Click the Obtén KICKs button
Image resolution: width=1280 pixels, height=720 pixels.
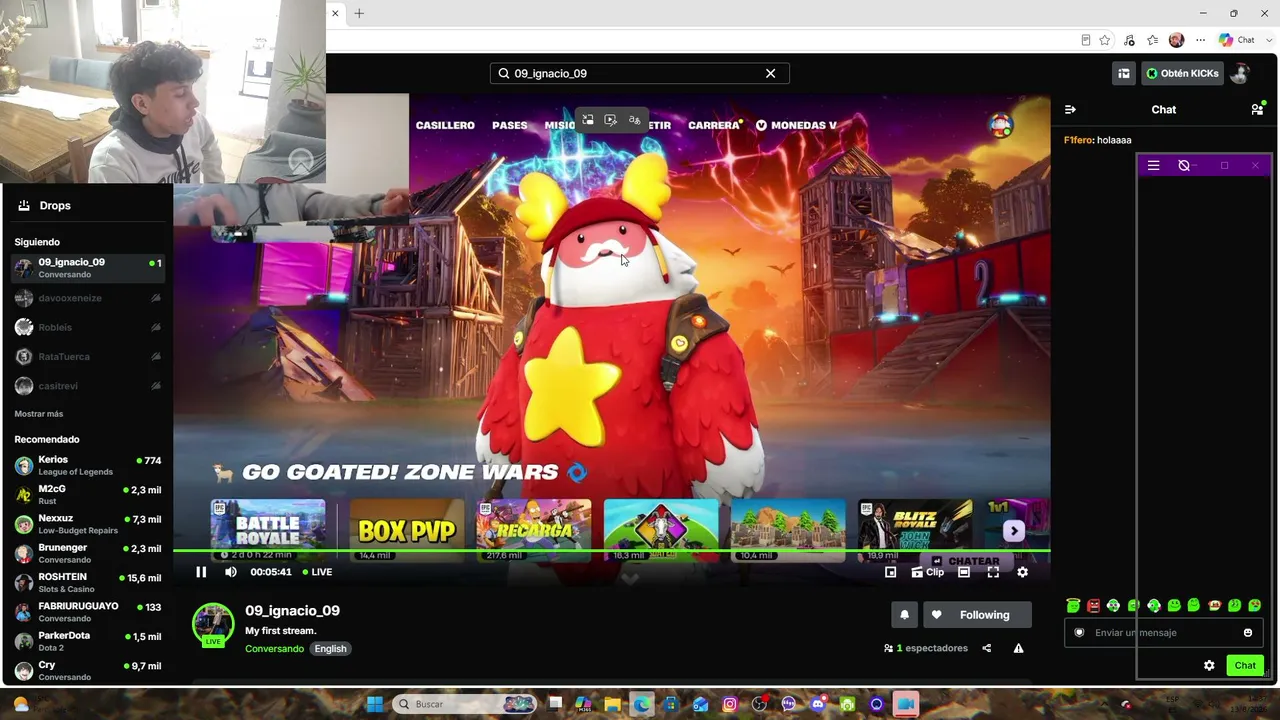tap(1182, 73)
